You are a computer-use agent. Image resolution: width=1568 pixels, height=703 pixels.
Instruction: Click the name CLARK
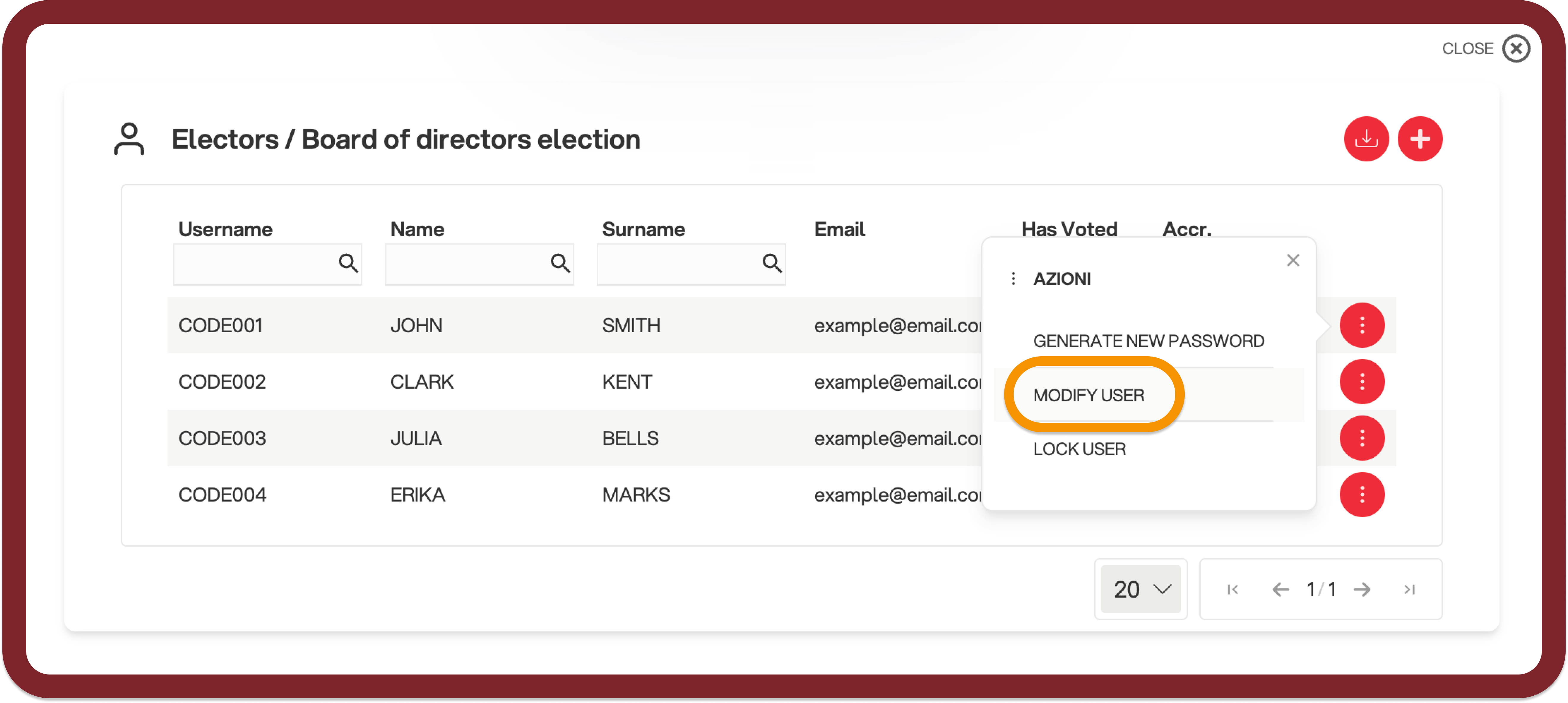(422, 382)
